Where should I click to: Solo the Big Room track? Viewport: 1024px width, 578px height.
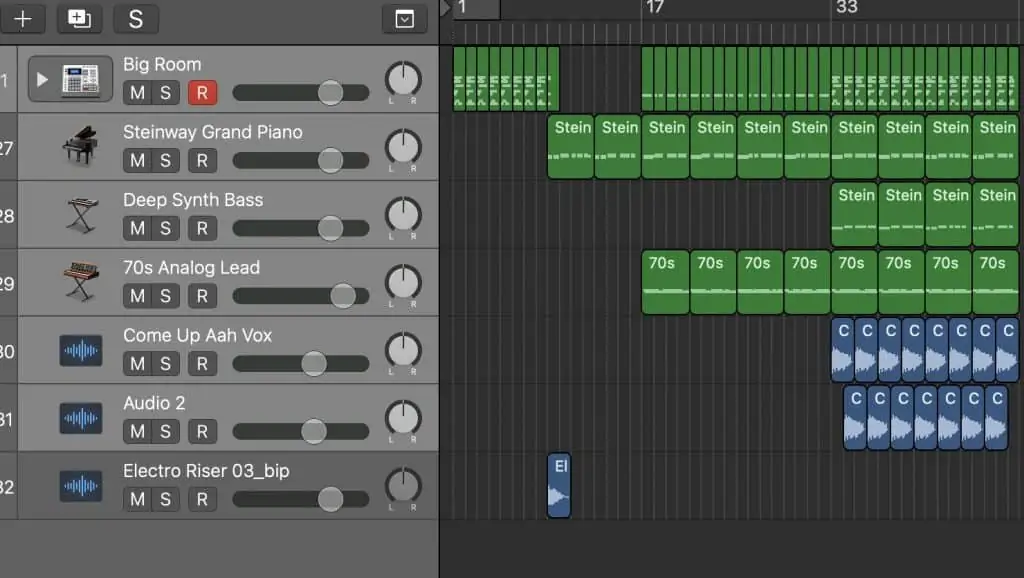pos(166,93)
